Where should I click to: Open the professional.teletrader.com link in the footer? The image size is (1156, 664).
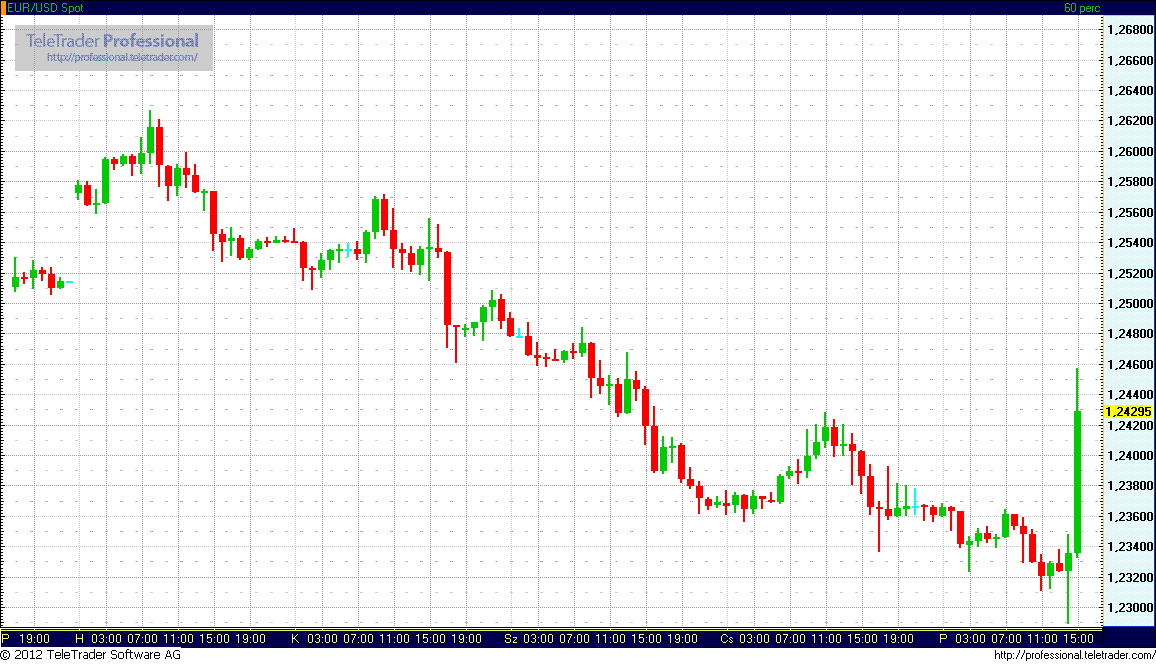(1074, 655)
